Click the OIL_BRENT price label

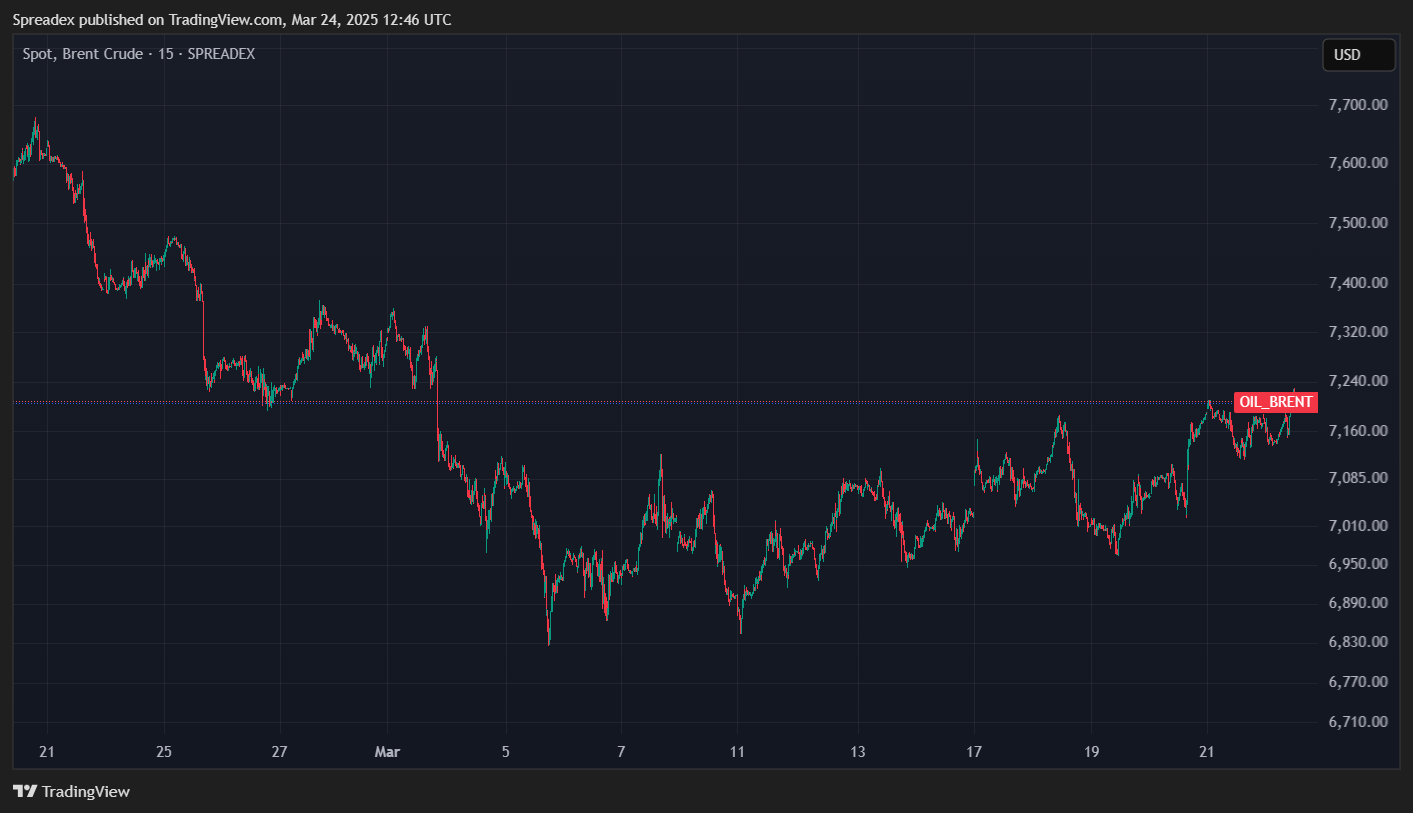tap(1275, 402)
